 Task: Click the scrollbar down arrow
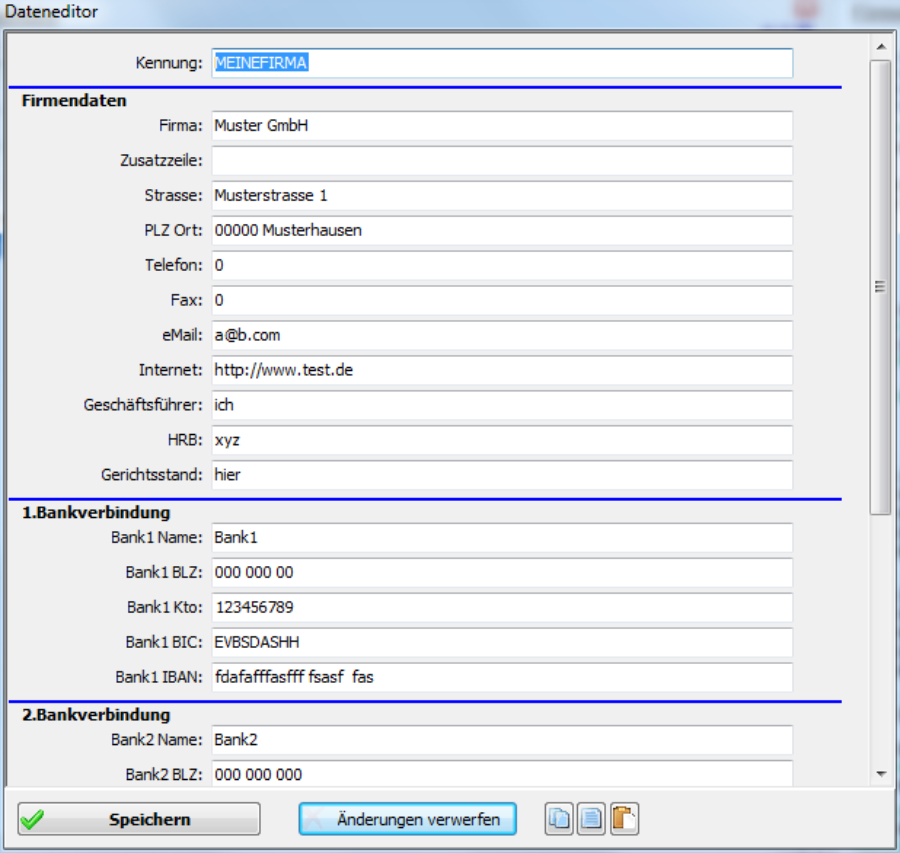coord(880,774)
